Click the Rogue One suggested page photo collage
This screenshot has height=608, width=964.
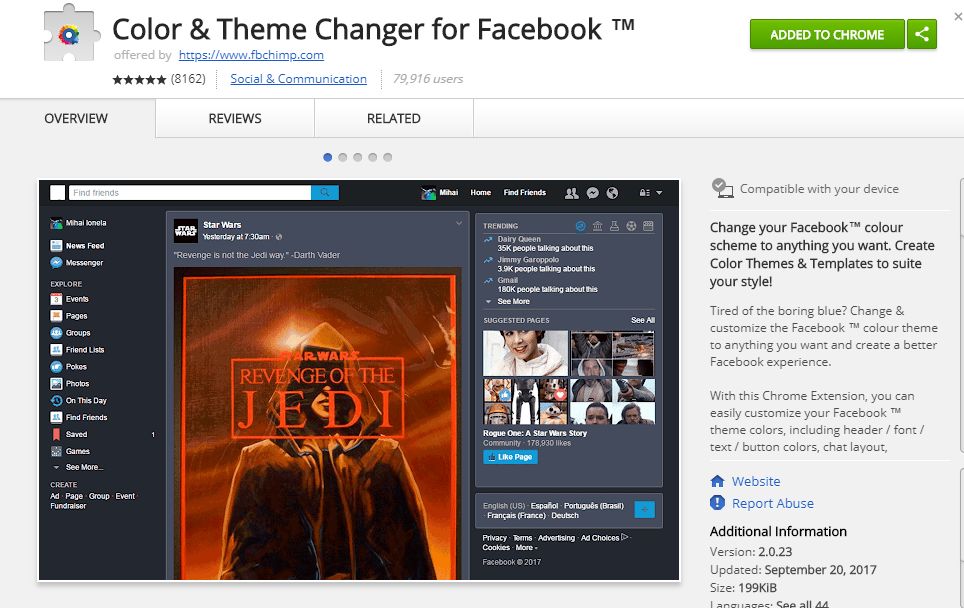pyautogui.click(x=569, y=377)
